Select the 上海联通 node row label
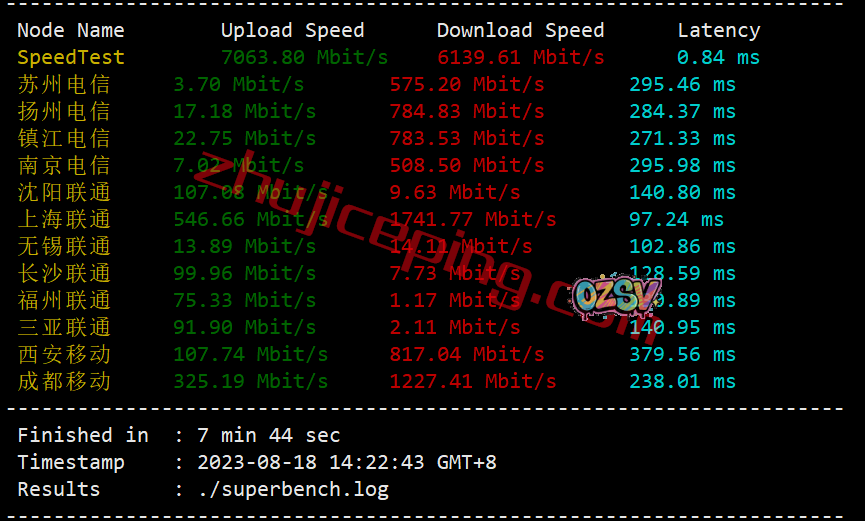This screenshot has height=521, width=865. click(x=64, y=220)
